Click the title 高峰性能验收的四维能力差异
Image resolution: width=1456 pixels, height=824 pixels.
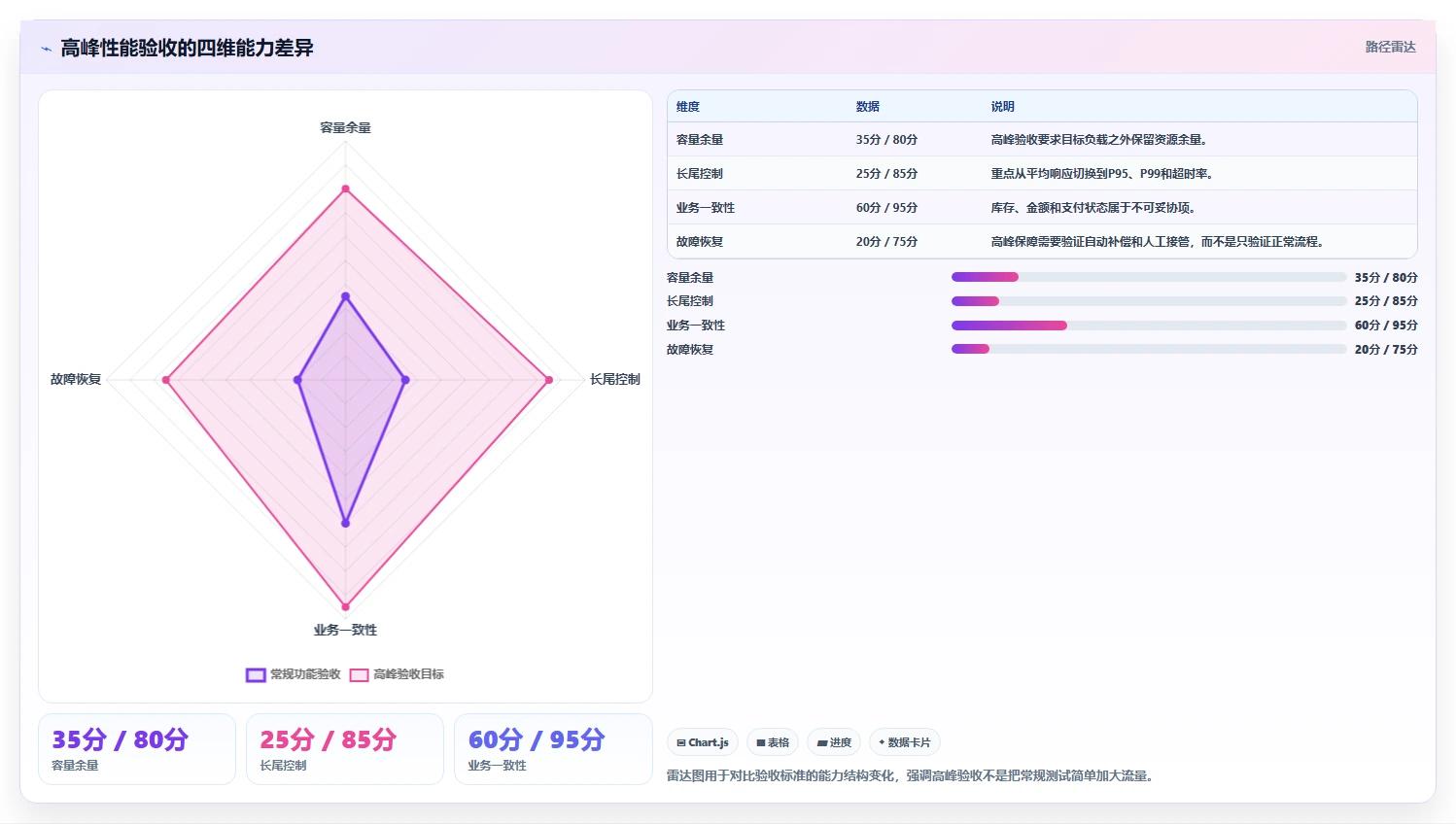pyautogui.click(x=187, y=49)
